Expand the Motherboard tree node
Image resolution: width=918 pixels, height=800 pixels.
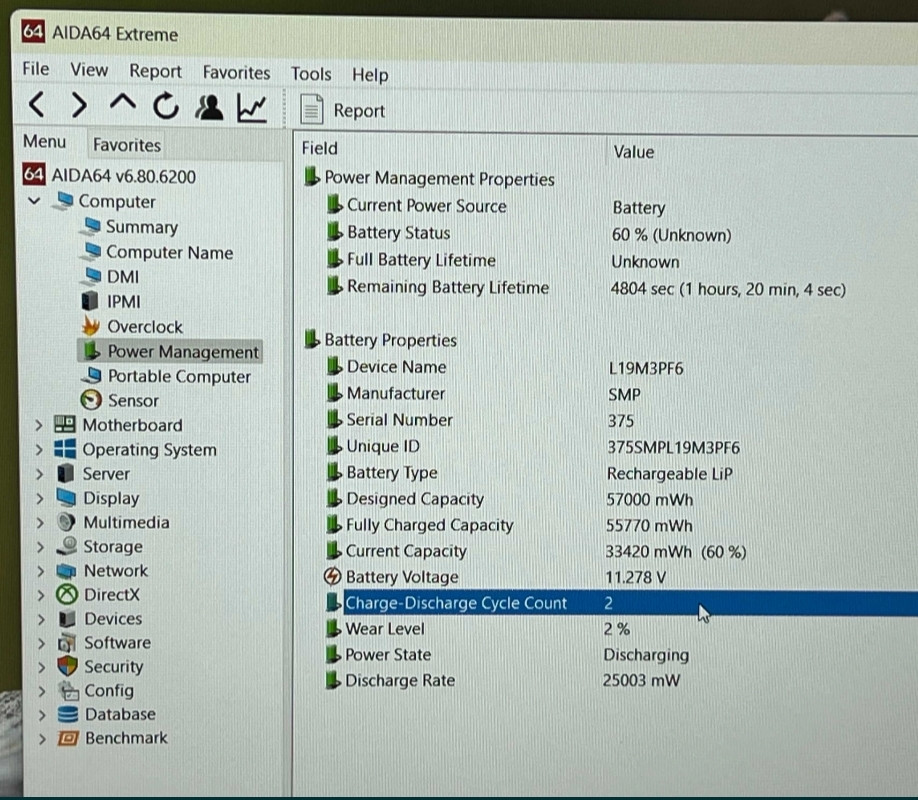coord(39,426)
